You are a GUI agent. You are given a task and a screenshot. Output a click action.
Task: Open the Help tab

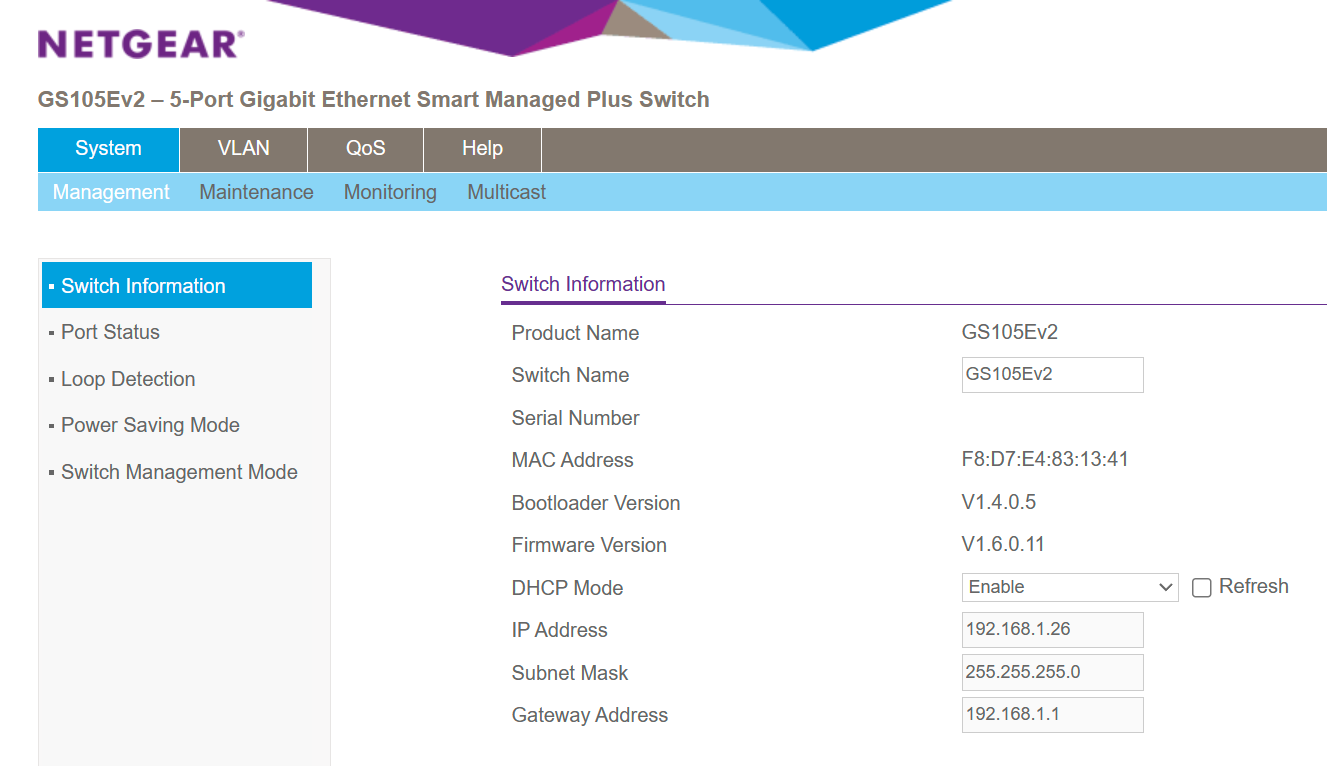point(482,149)
